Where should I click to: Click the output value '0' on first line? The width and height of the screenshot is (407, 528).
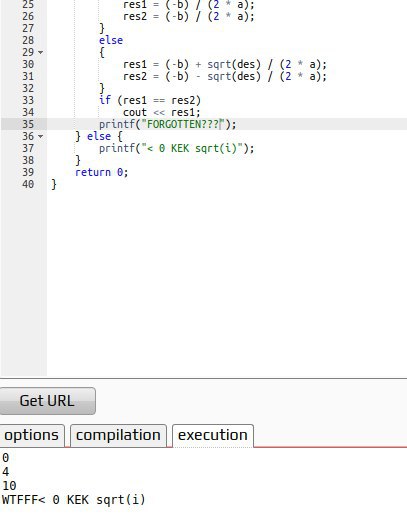(5, 458)
